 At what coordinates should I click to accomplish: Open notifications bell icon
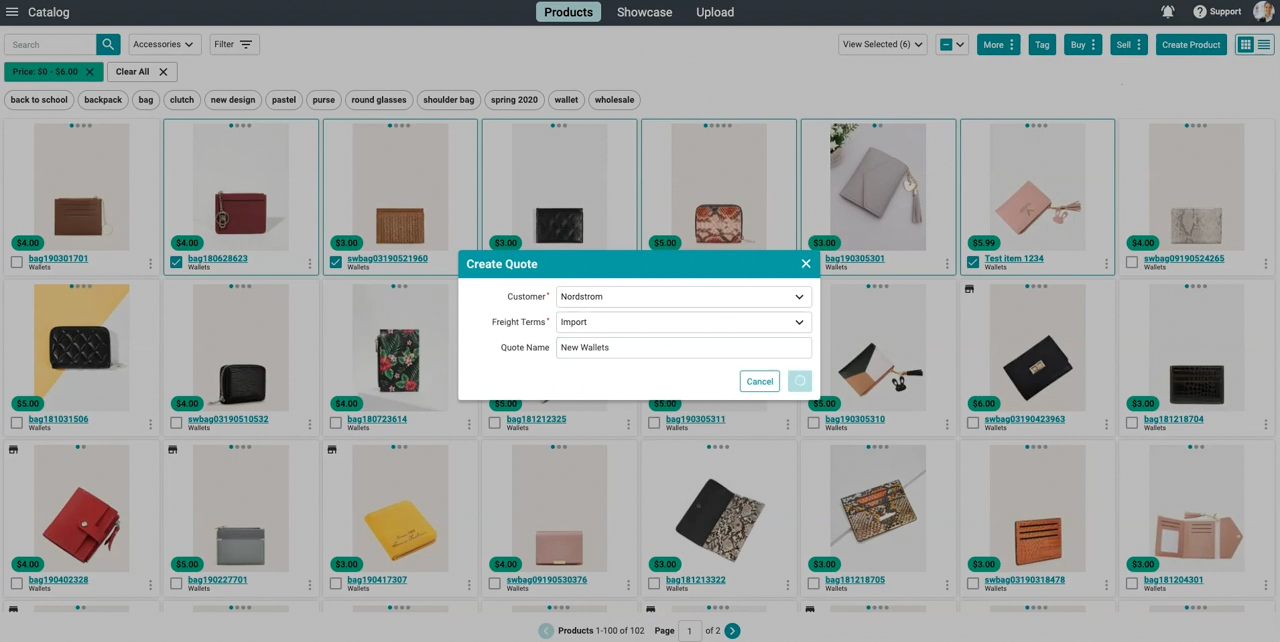(x=1167, y=12)
